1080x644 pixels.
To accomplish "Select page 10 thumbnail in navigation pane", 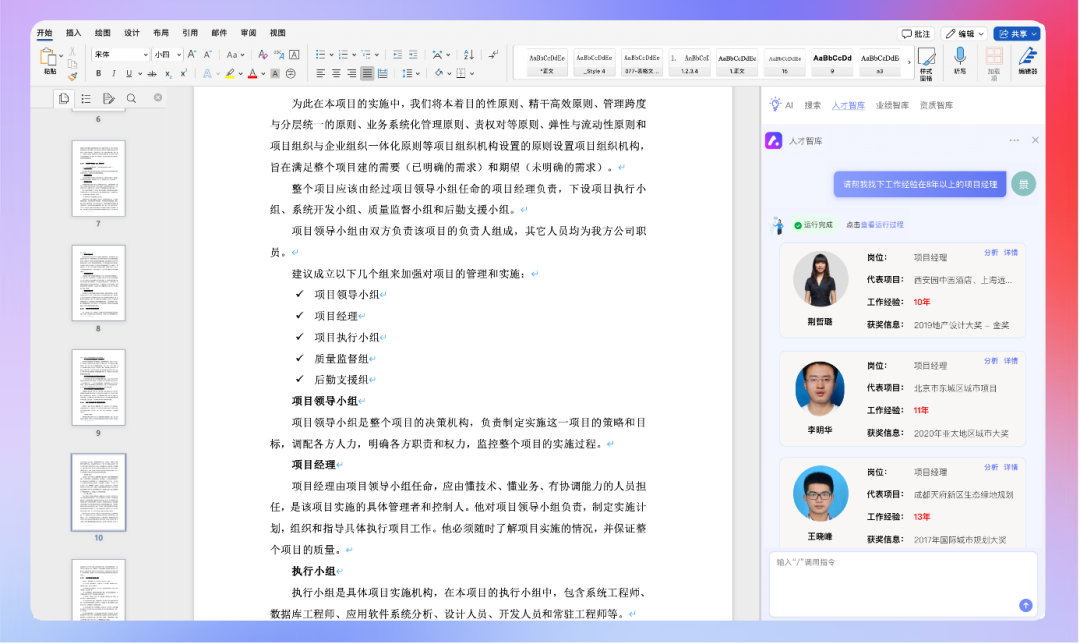I will coord(98,492).
